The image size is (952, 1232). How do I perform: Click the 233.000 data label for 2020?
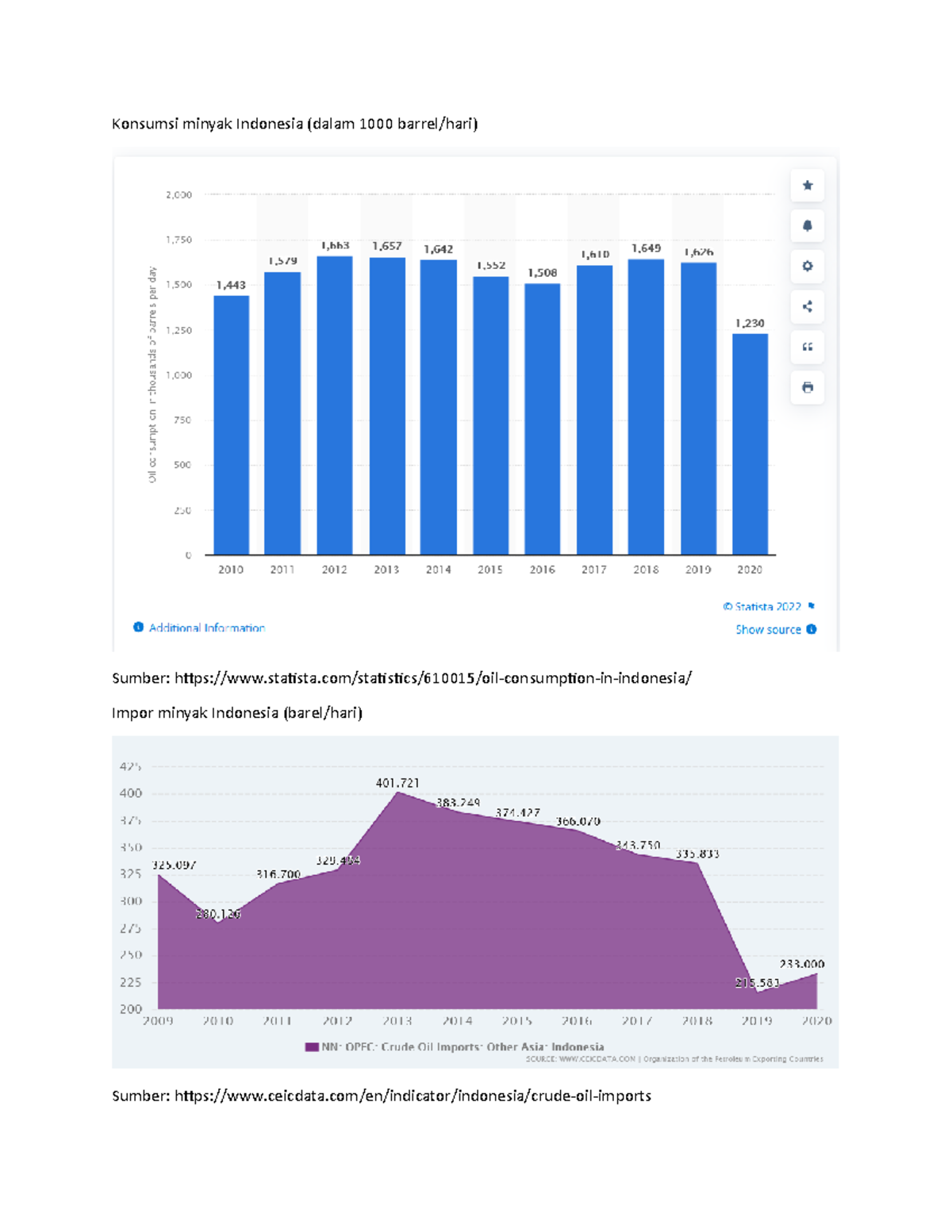coord(801,964)
